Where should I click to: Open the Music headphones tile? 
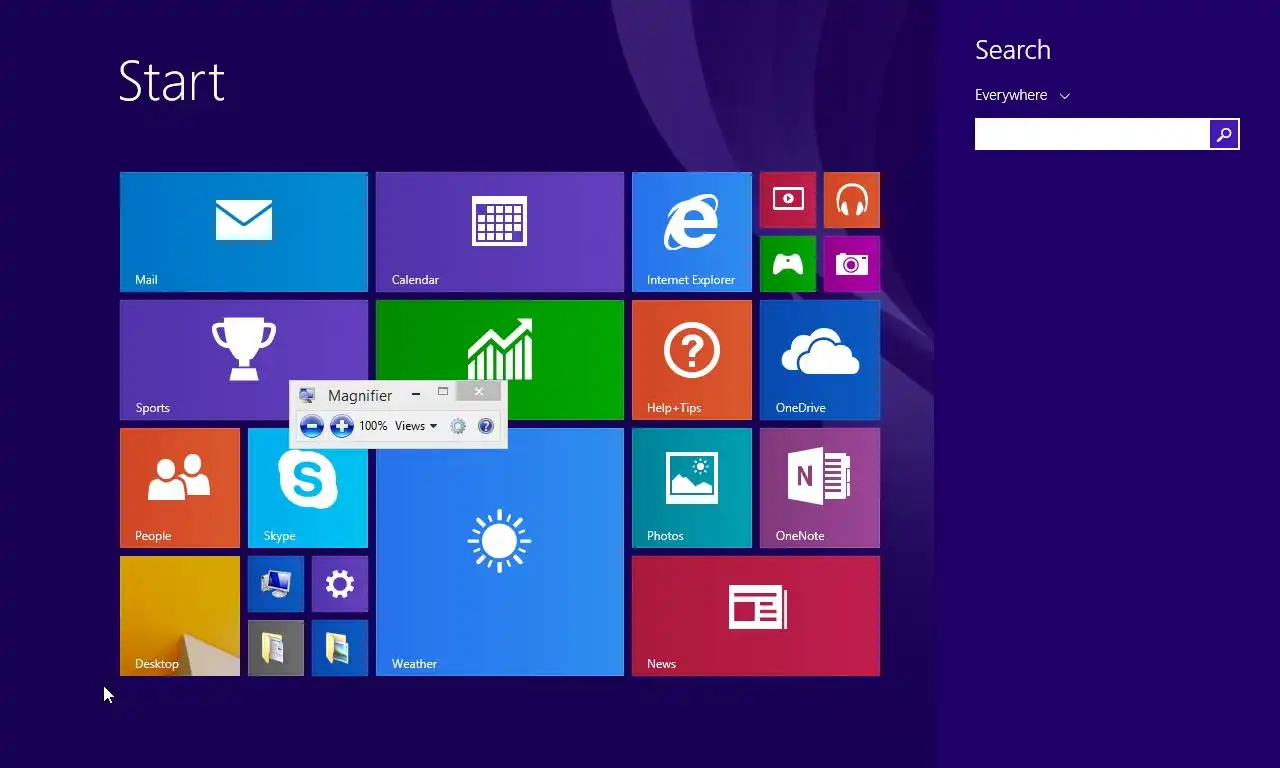click(852, 200)
